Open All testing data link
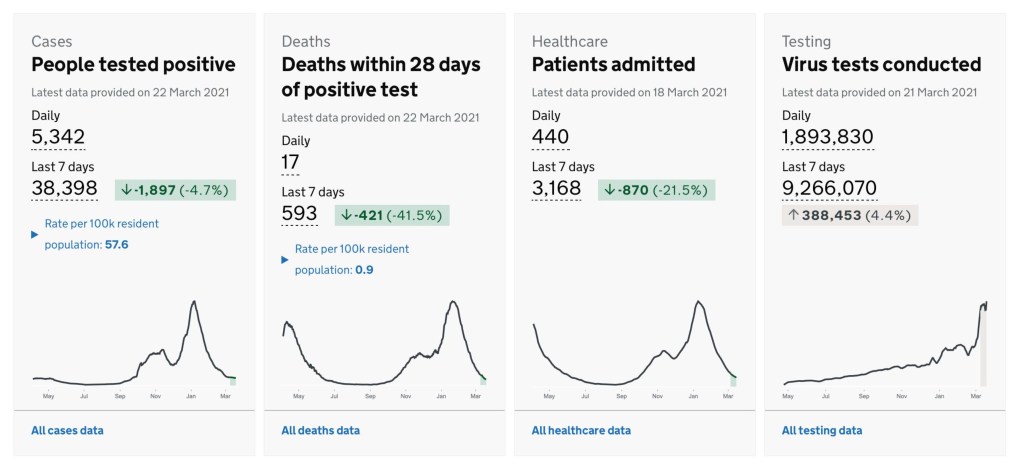The image size is (1024, 469). [x=821, y=431]
